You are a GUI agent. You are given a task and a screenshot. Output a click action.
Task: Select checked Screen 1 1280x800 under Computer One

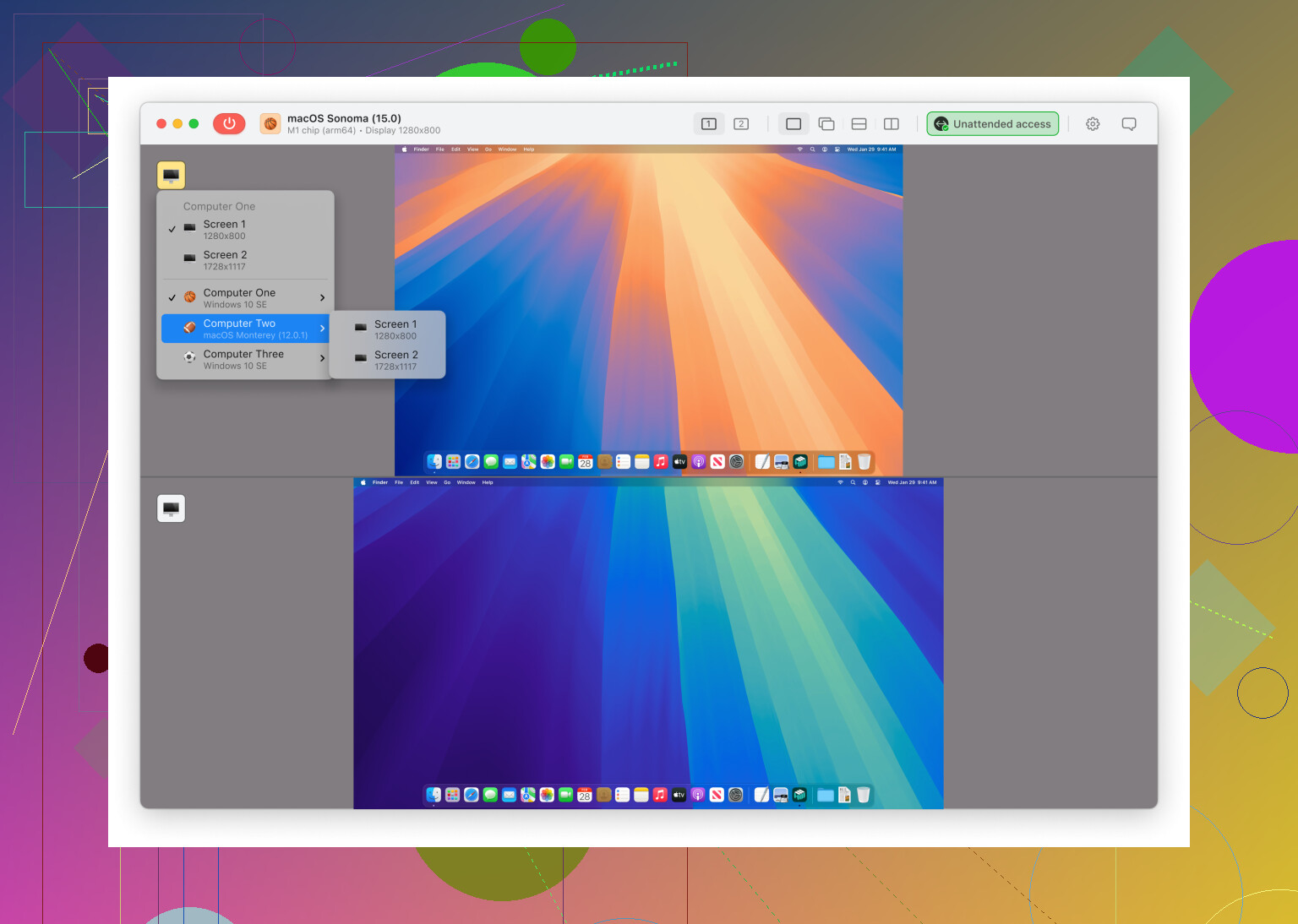pos(245,230)
